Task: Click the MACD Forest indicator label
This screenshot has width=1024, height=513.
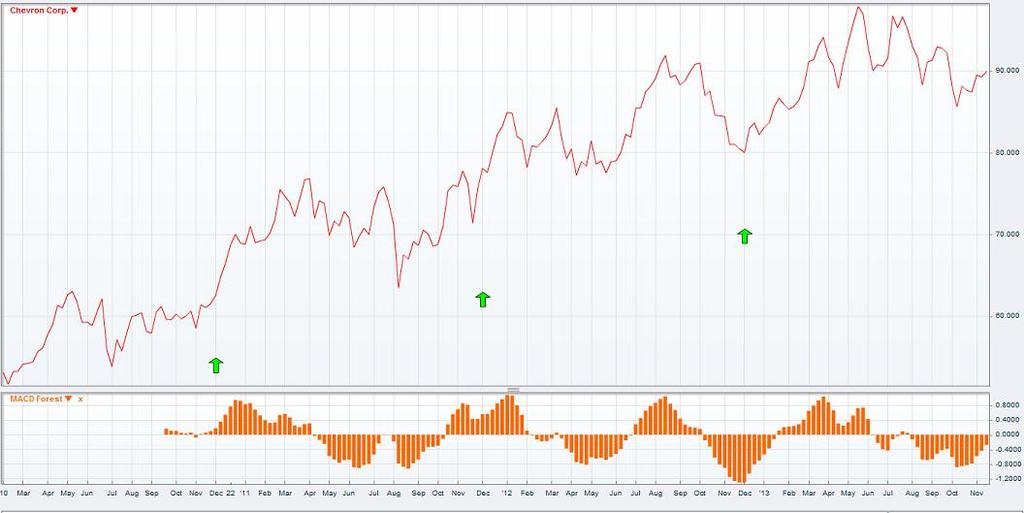Action: coord(35,399)
